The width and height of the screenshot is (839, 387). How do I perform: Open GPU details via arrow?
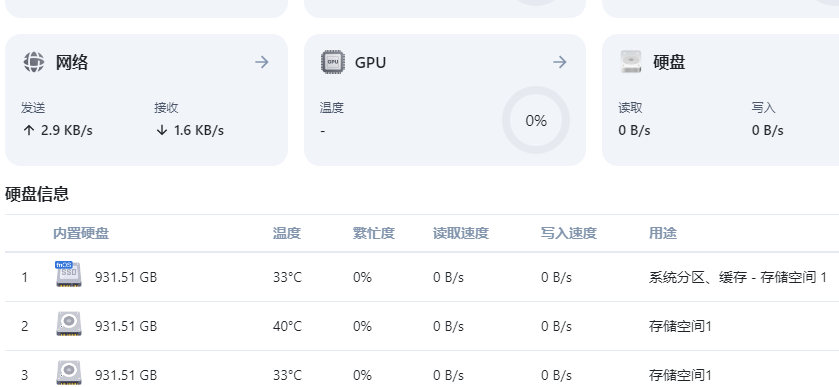click(560, 62)
